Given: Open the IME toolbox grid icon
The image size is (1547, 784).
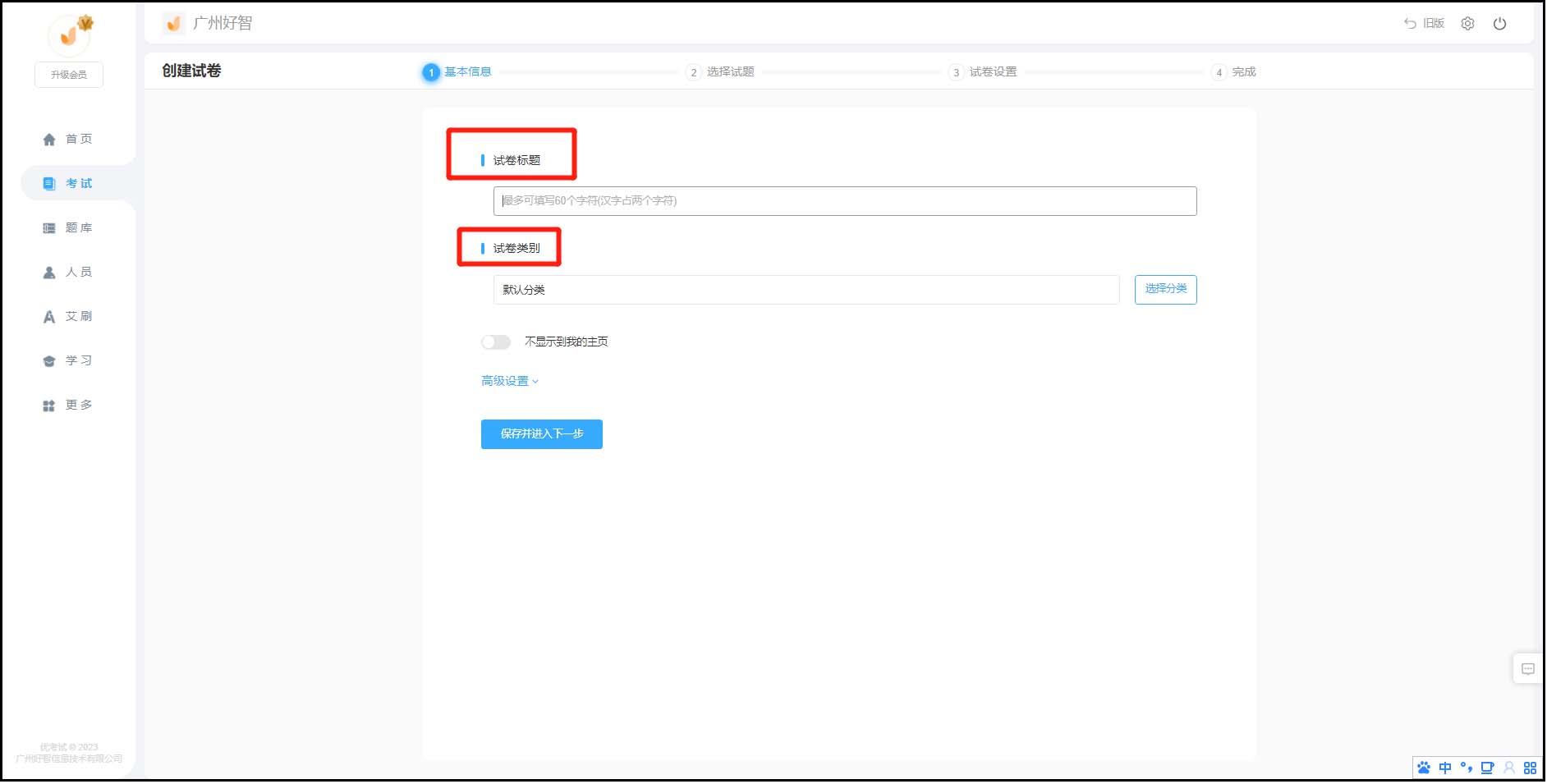Looking at the screenshot, I should [1530, 768].
